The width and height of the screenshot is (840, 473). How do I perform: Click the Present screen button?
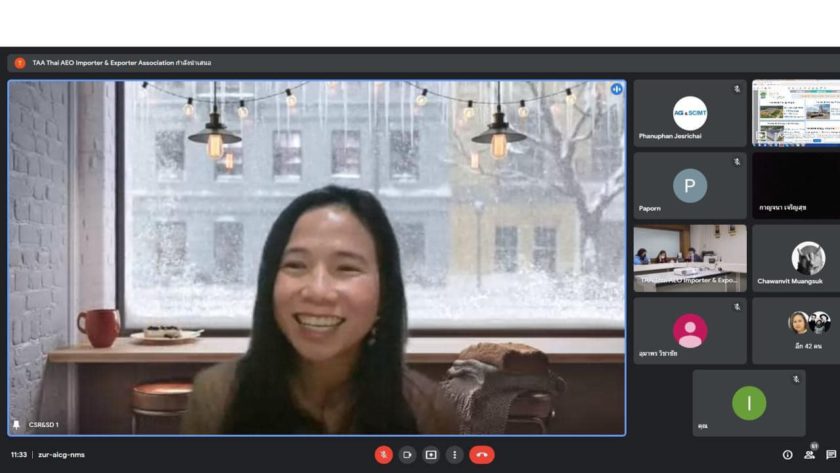(x=431, y=455)
